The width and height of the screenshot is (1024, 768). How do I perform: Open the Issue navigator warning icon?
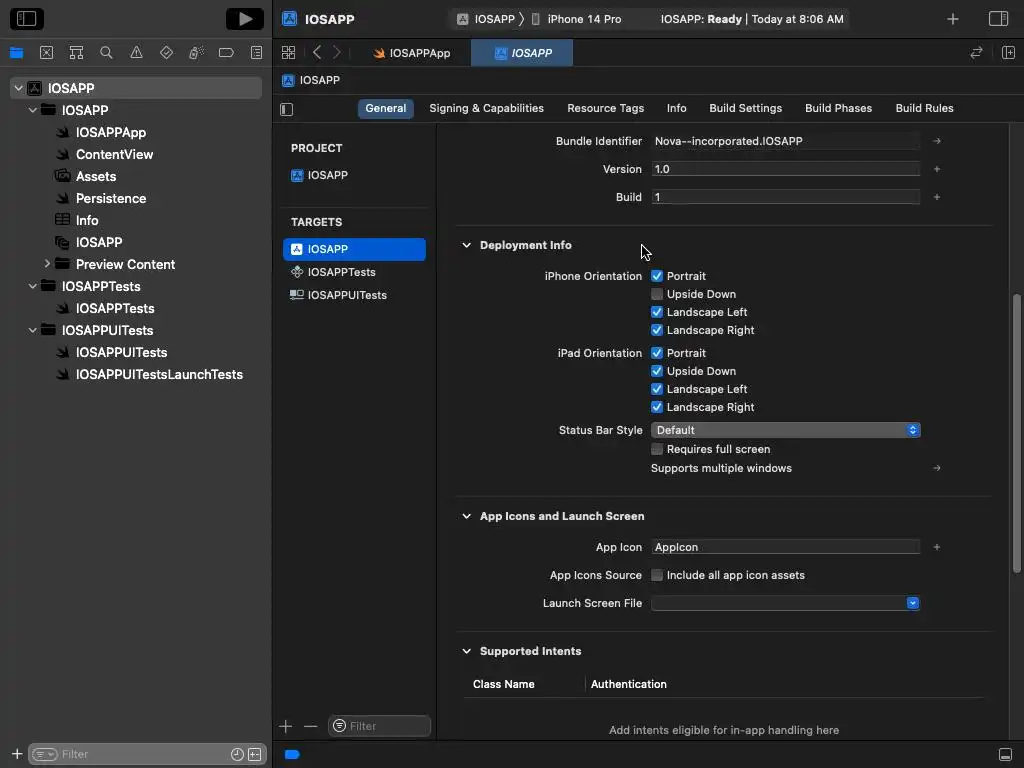[x=136, y=53]
